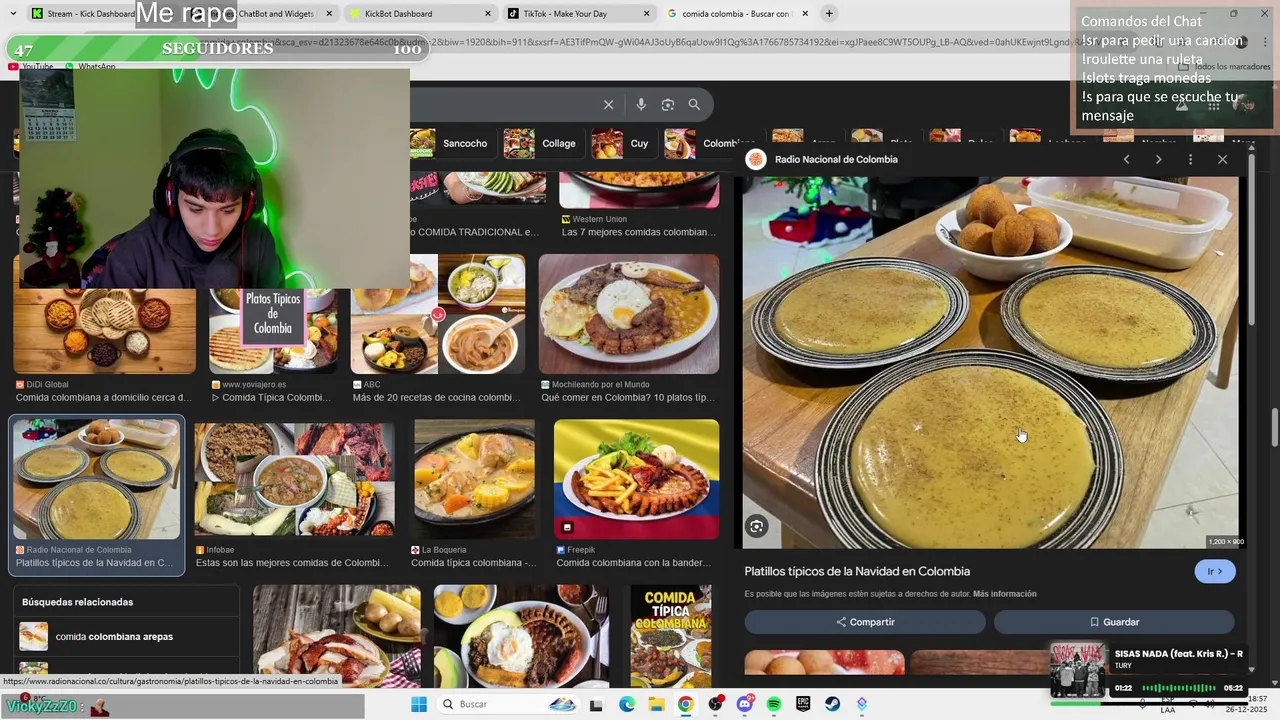Open the Más información link

[1004, 594]
